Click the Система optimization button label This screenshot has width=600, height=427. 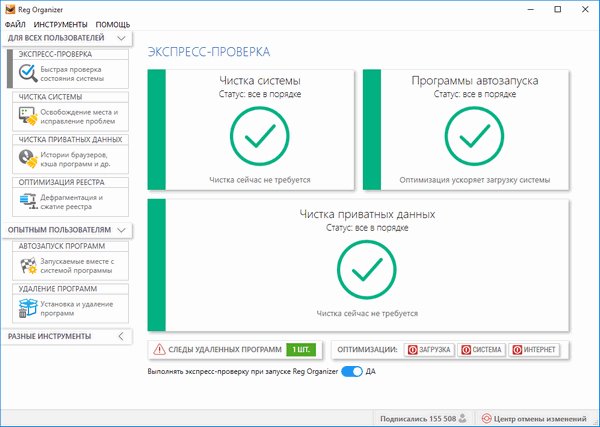coord(487,350)
